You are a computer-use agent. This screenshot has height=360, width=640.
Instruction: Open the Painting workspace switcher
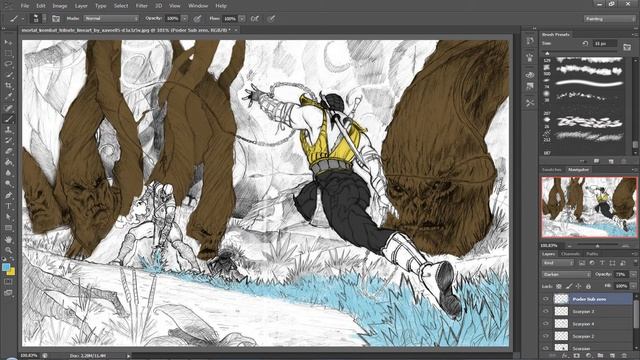click(609, 19)
